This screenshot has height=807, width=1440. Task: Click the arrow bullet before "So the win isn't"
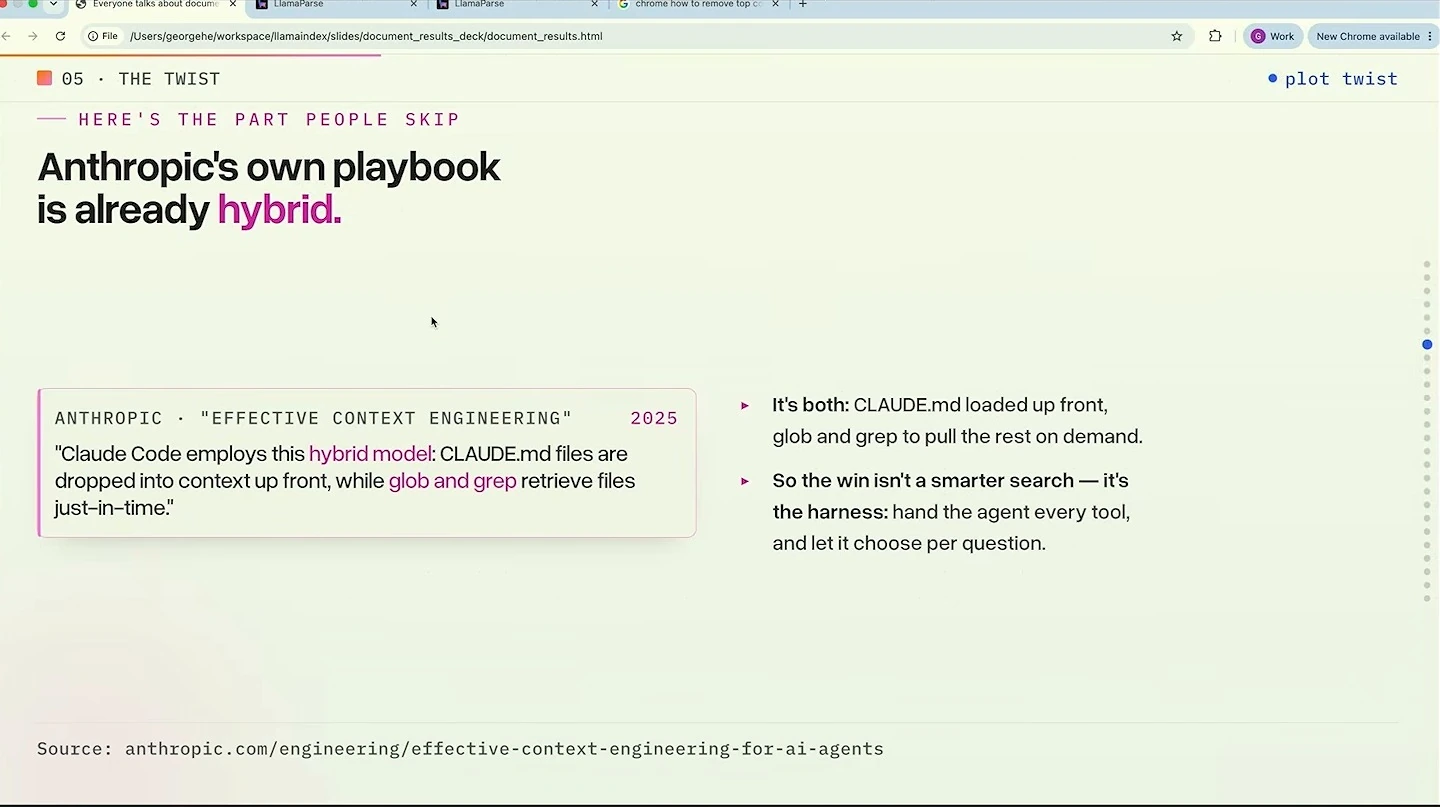click(x=745, y=481)
